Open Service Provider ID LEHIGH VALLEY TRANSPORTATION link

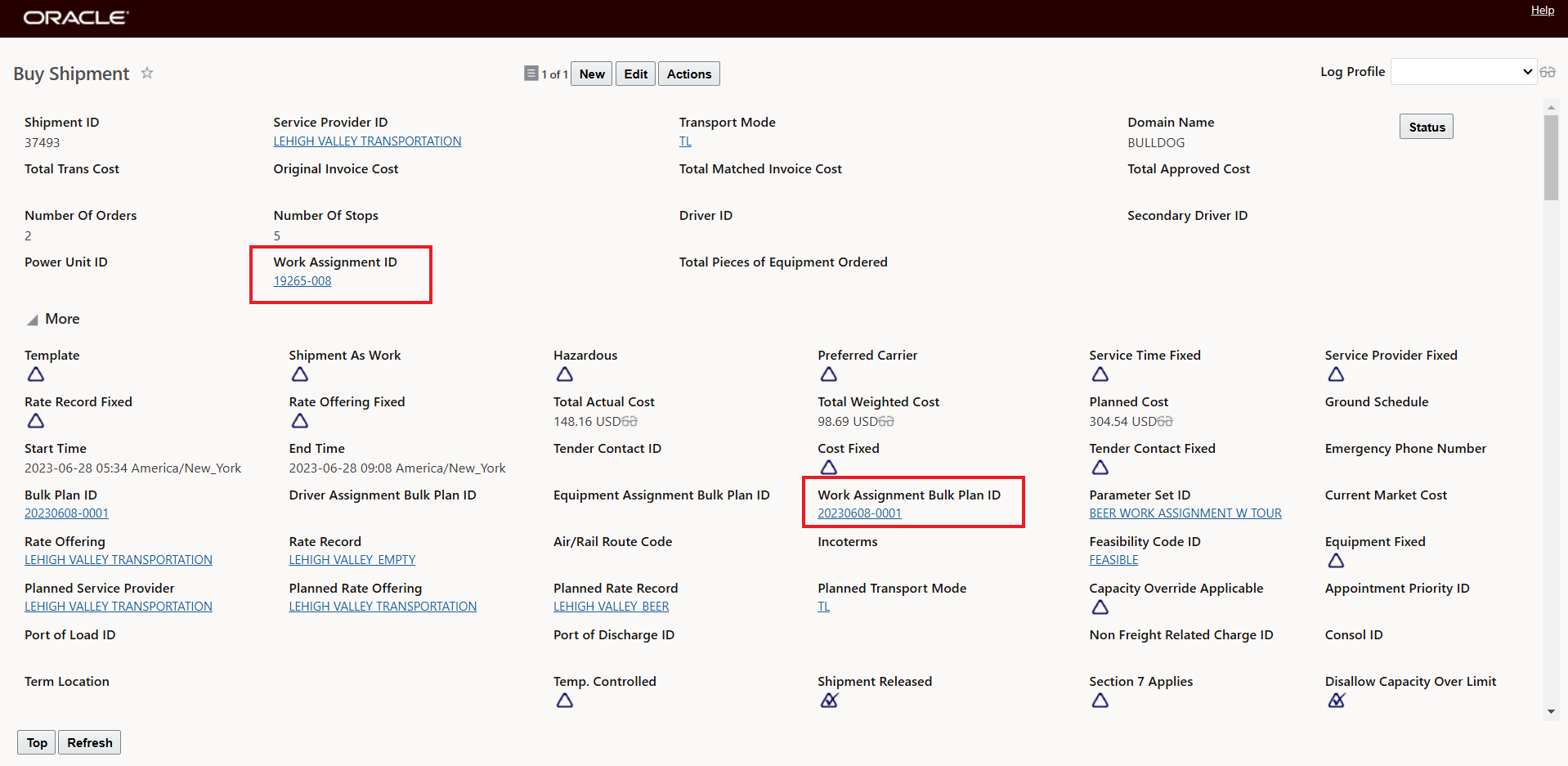[x=367, y=141]
